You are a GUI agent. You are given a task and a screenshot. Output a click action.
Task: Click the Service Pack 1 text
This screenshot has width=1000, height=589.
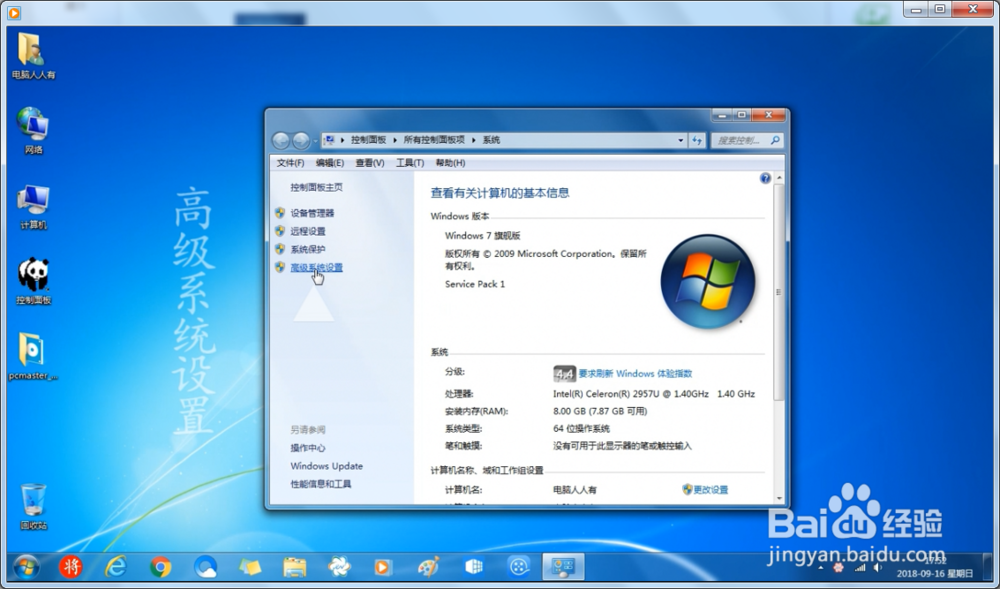[x=475, y=284]
